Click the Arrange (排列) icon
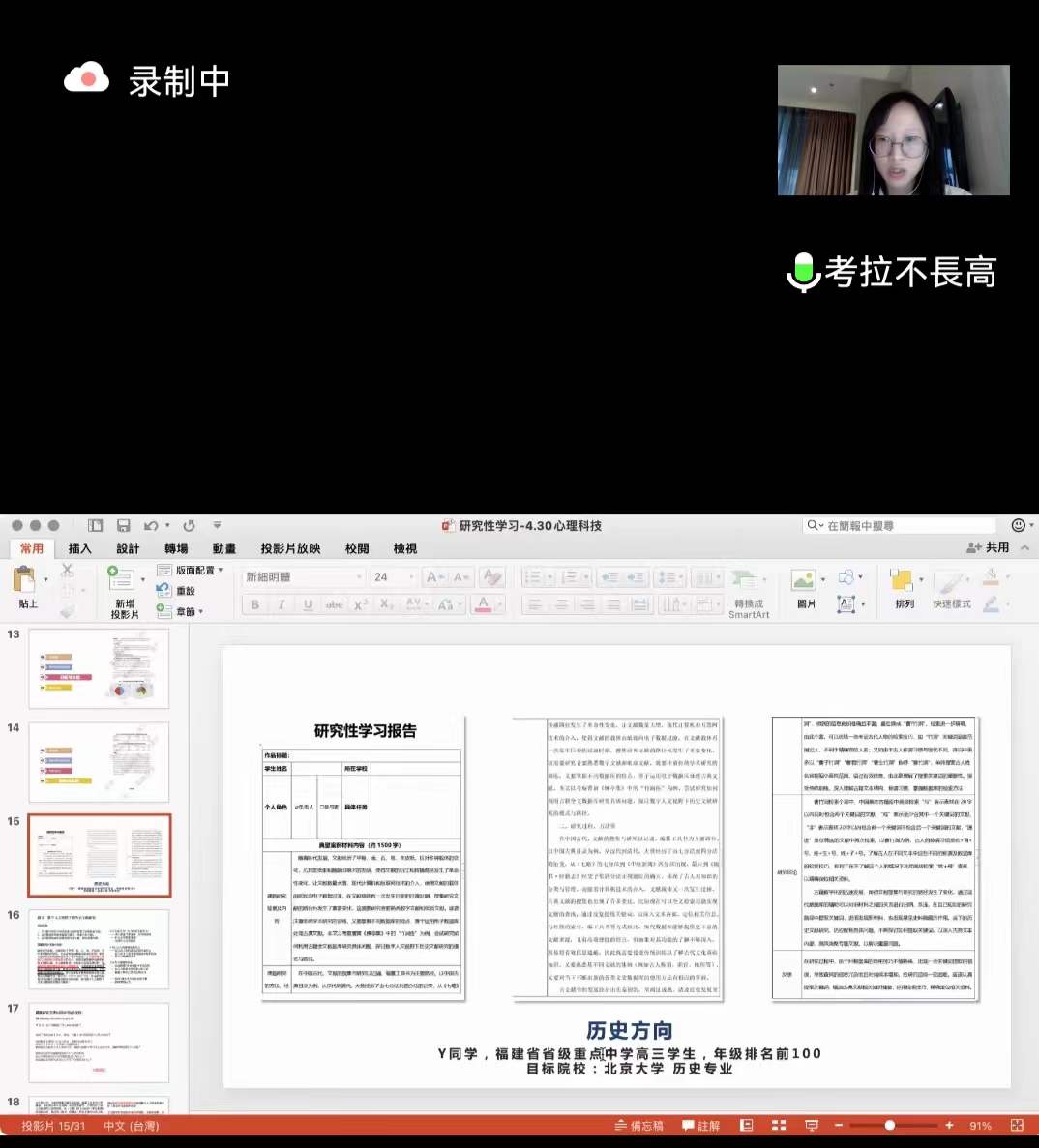The height and width of the screenshot is (1148, 1039). click(903, 581)
